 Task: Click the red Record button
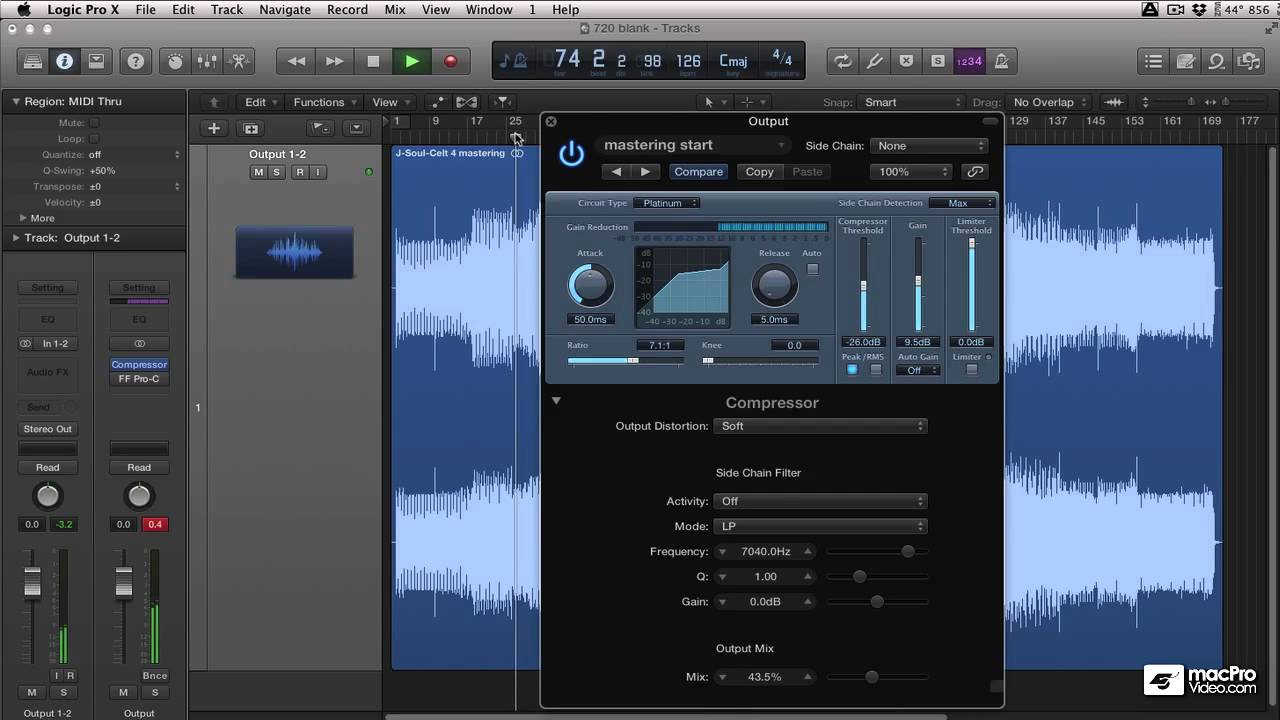[450, 61]
